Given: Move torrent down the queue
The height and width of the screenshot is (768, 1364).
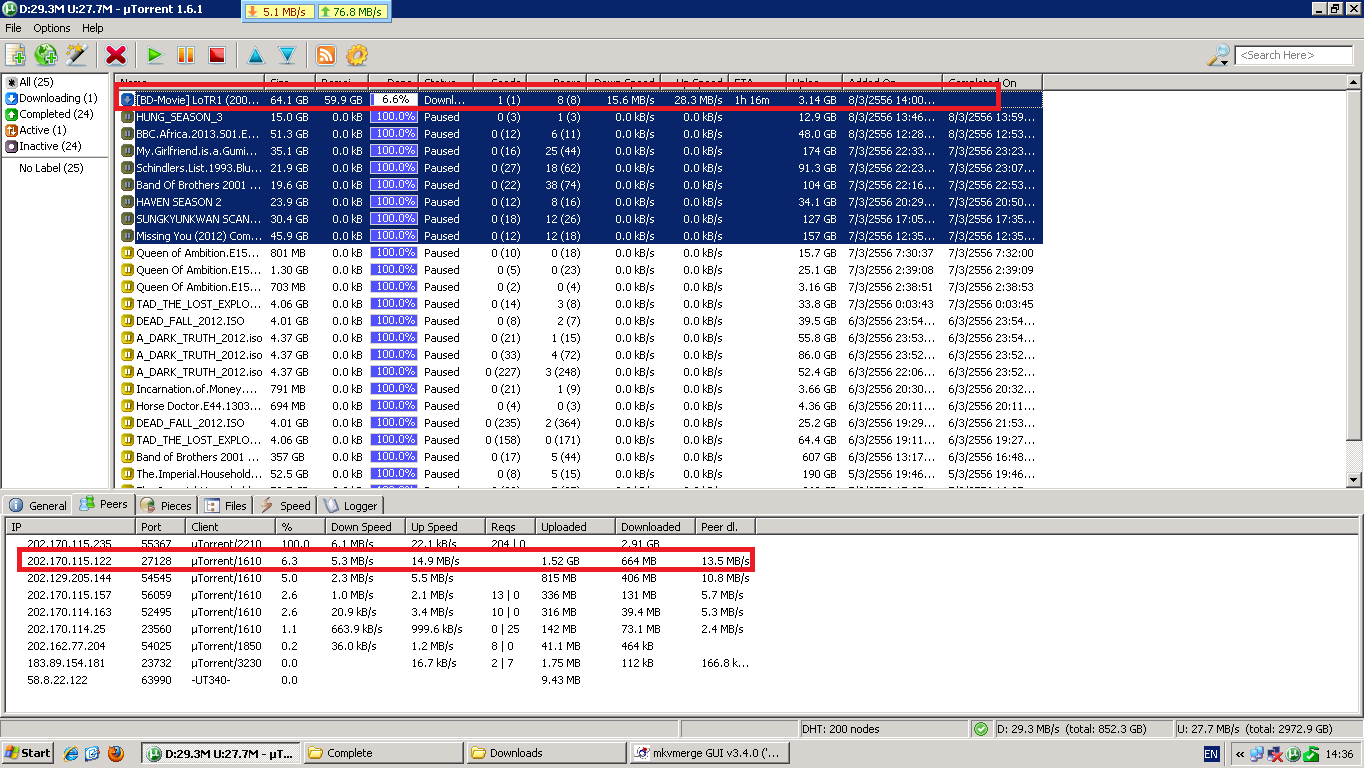Looking at the screenshot, I should (x=287, y=55).
